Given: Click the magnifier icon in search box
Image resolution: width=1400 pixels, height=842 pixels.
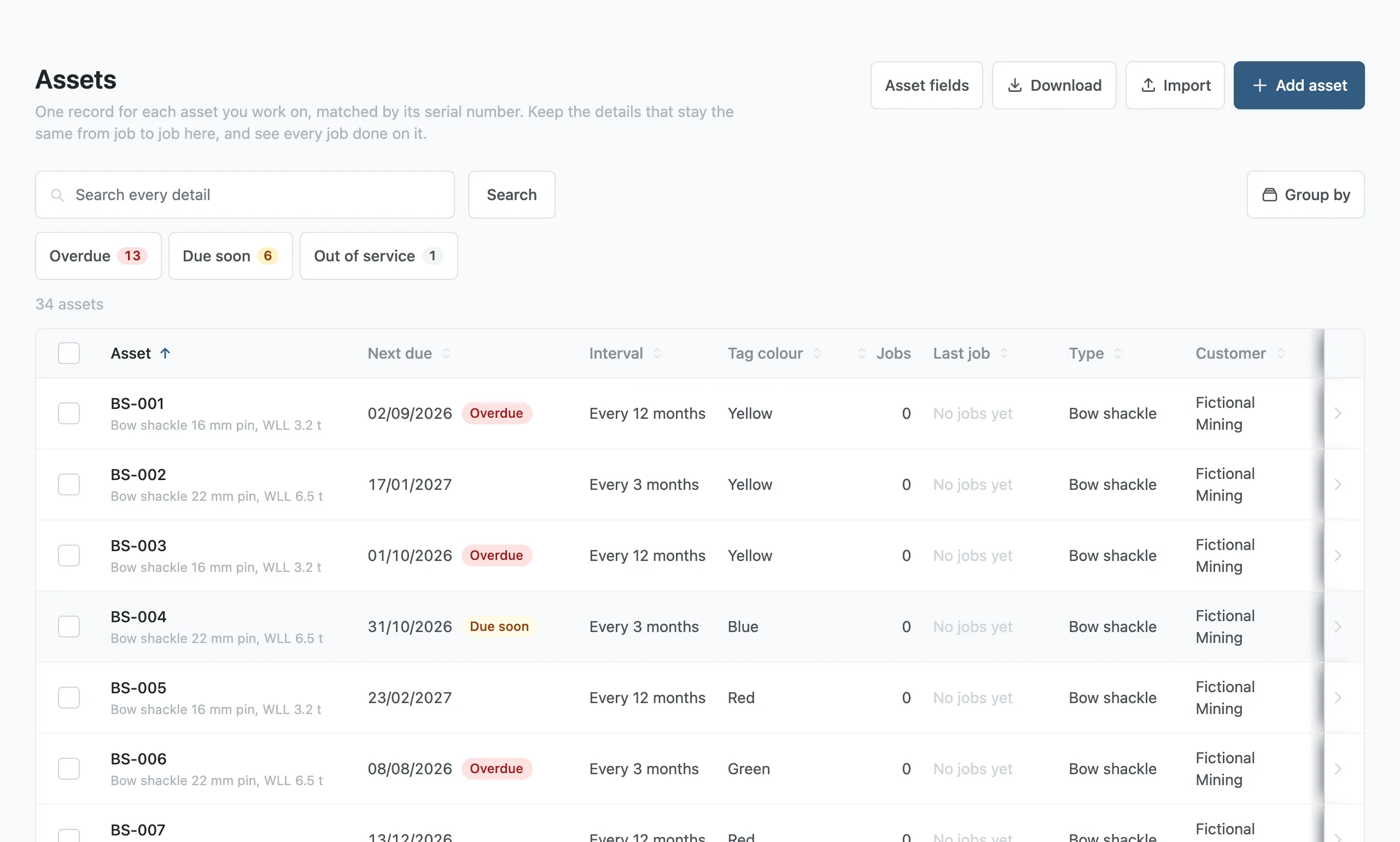Looking at the screenshot, I should coord(57,195).
